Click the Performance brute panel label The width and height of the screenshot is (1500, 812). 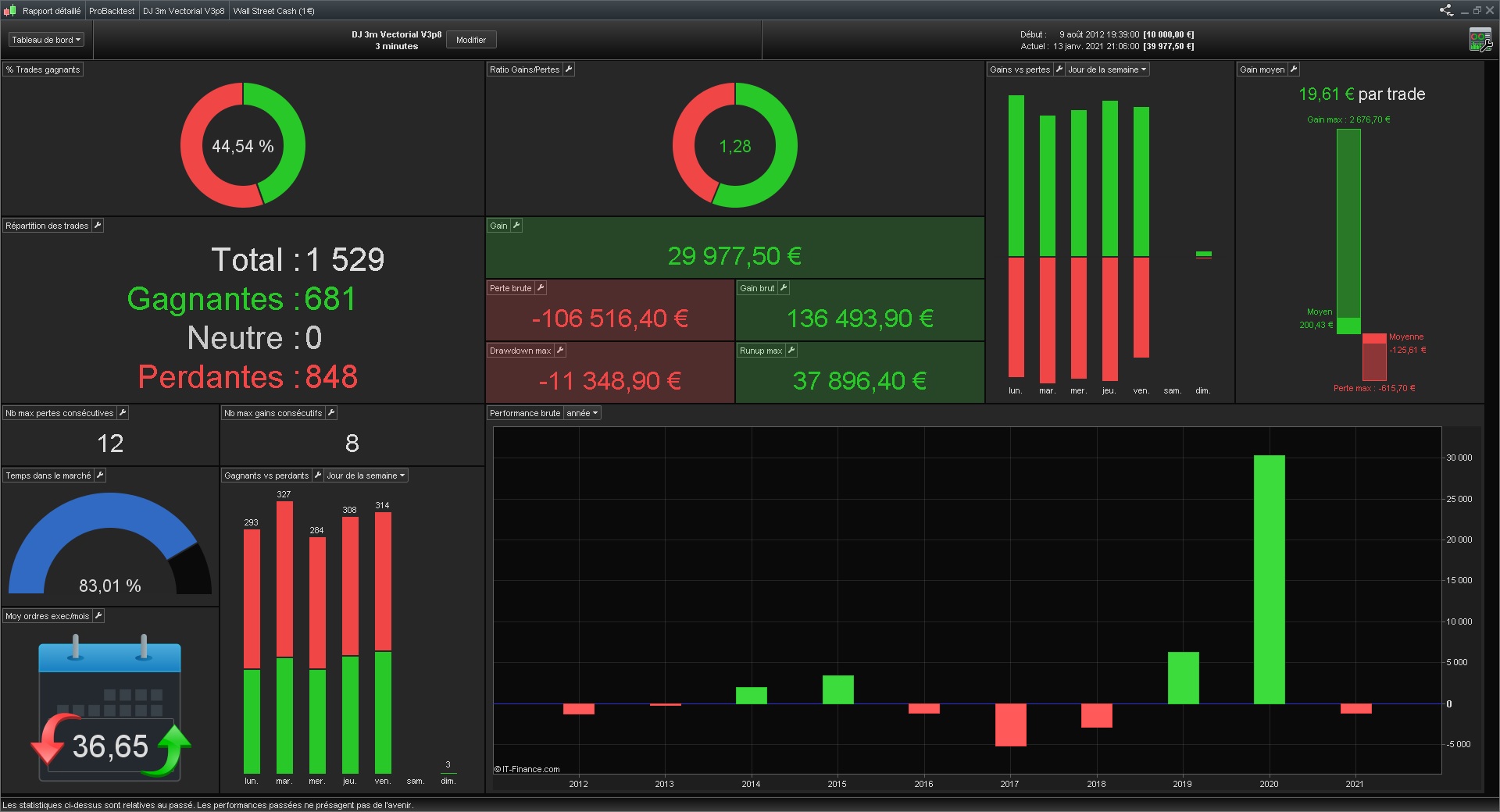525,413
